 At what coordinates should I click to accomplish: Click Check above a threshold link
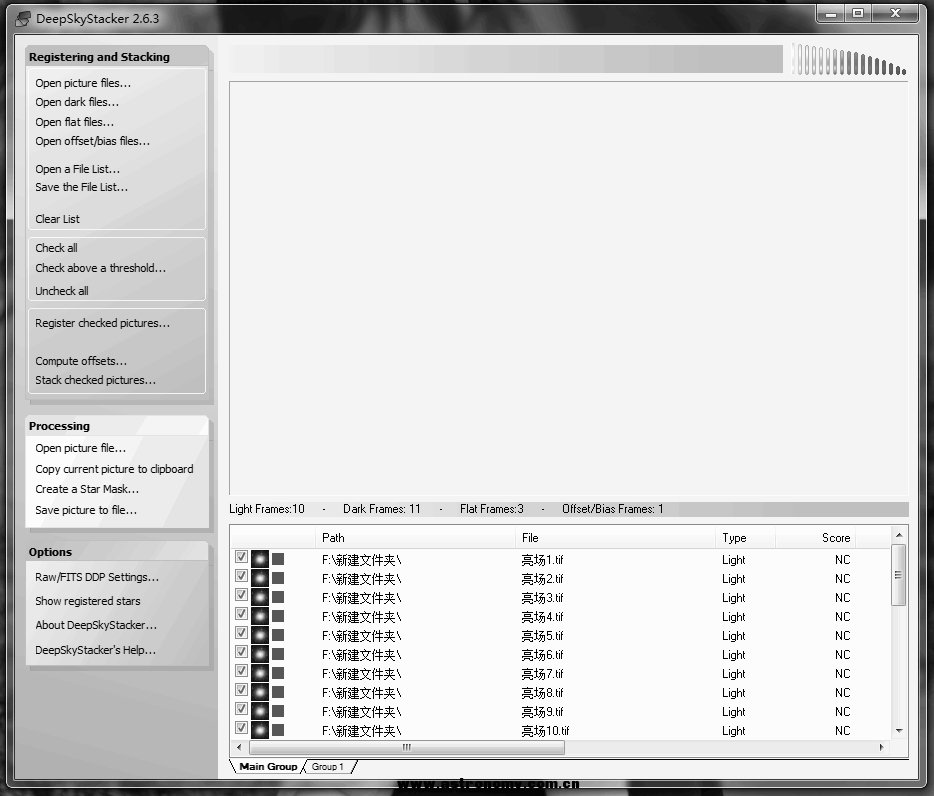(x=101, y=268)
